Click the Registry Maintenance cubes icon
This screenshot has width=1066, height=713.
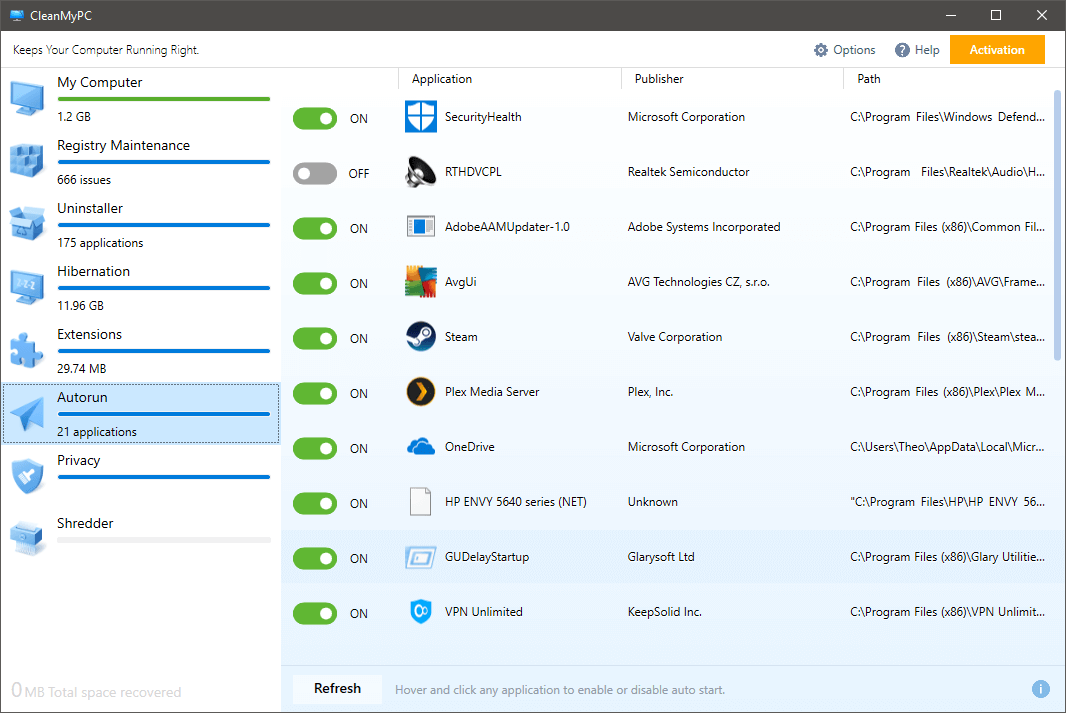(27, 161)
